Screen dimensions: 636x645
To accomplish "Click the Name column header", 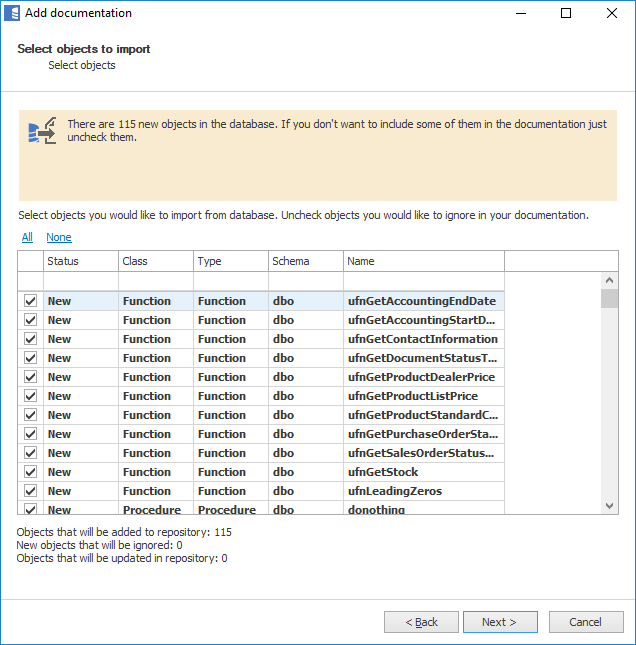I will (423, 261).
